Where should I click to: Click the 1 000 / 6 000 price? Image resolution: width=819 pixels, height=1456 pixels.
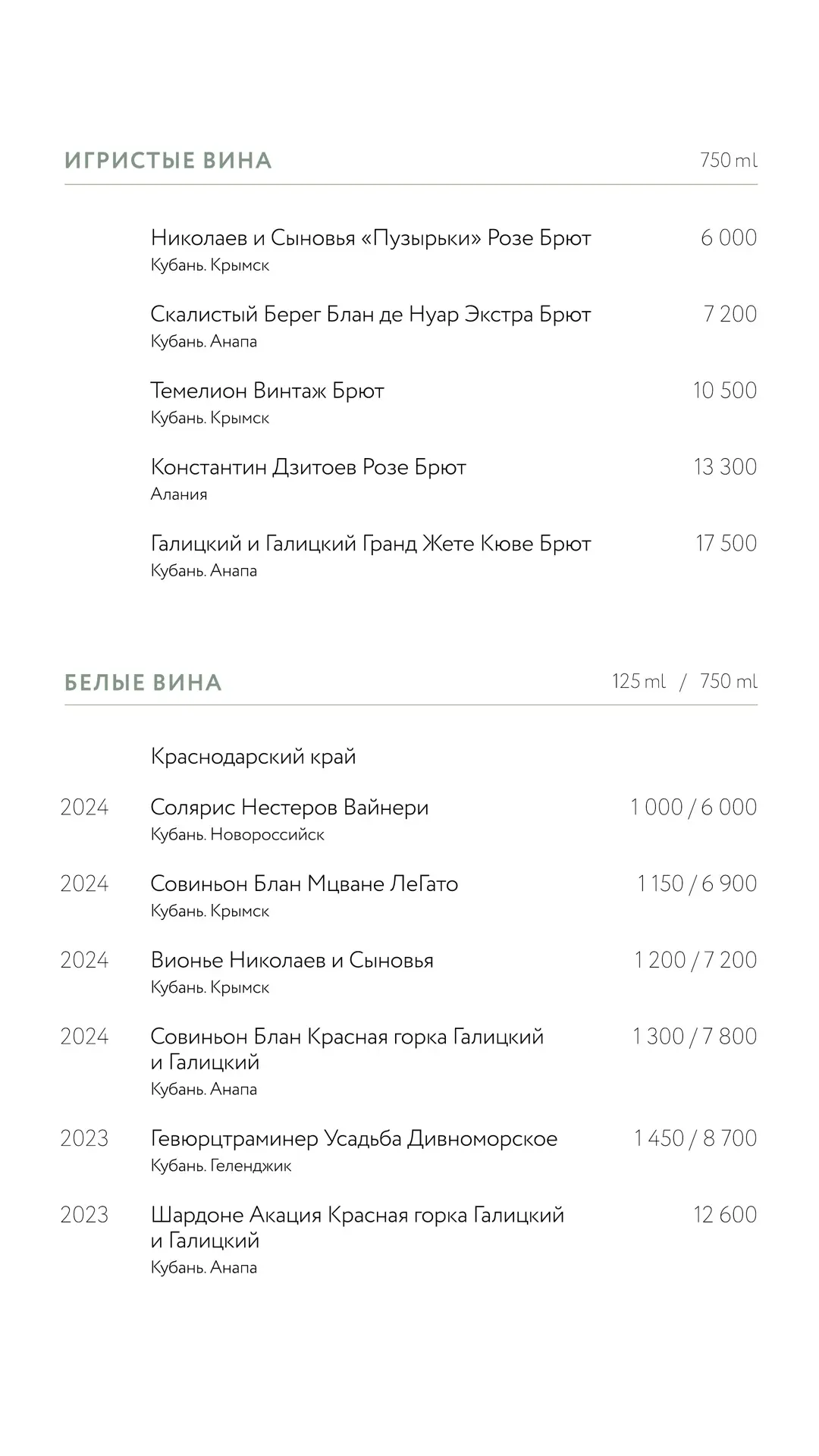click(x=693, y=808)
